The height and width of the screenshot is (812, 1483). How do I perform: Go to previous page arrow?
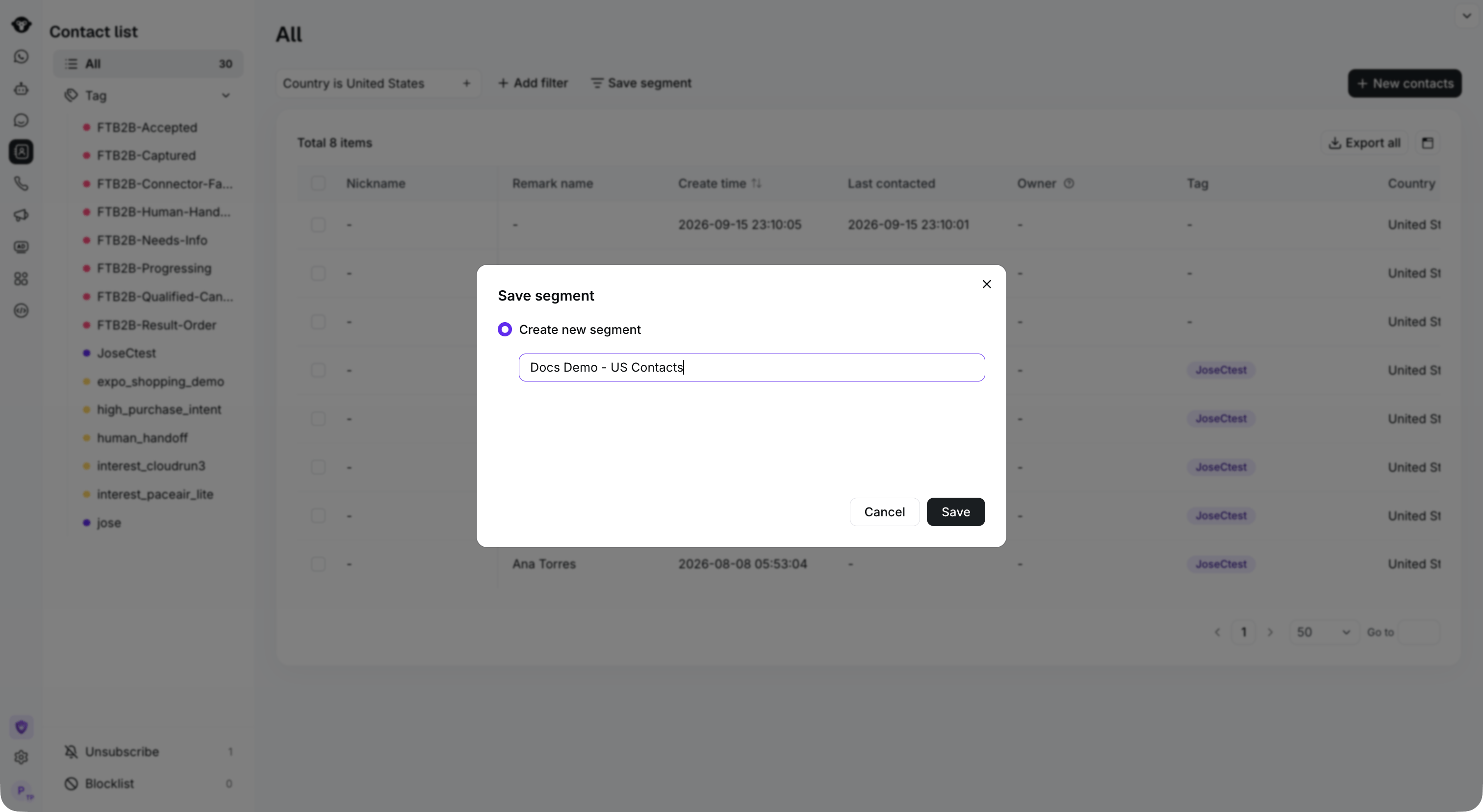1217,633
